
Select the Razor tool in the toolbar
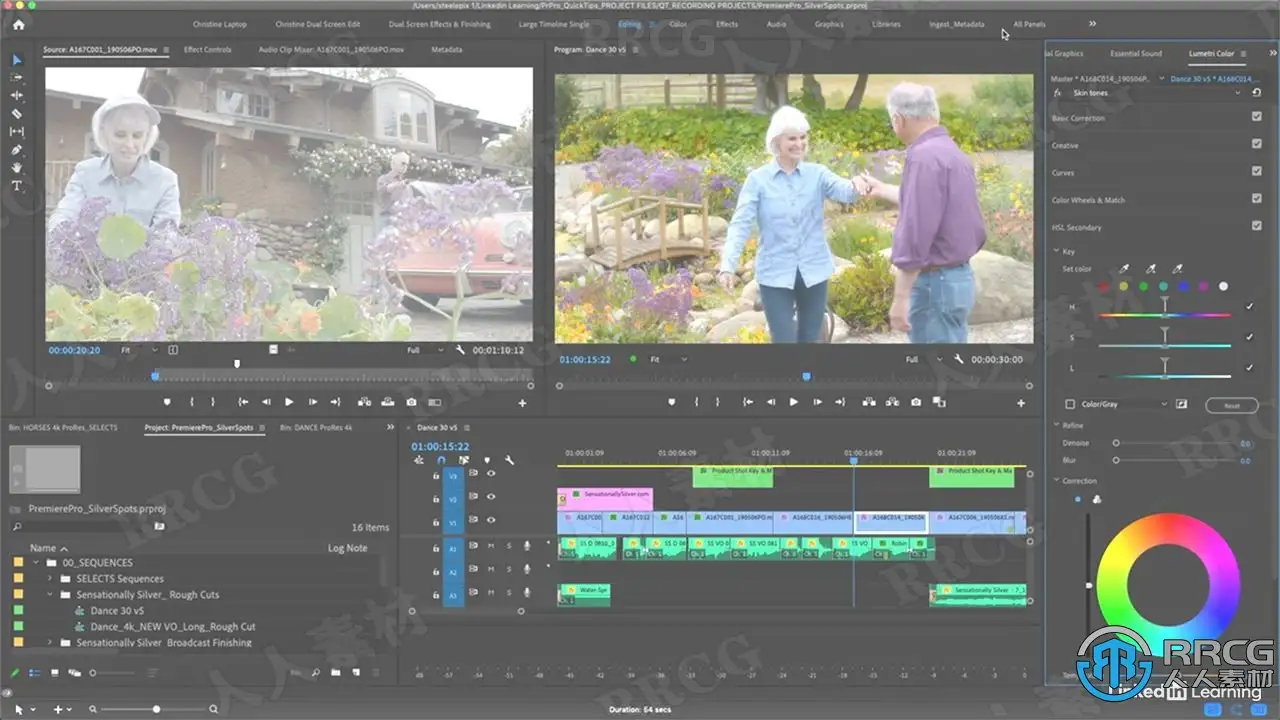click(x=16, y=114)
